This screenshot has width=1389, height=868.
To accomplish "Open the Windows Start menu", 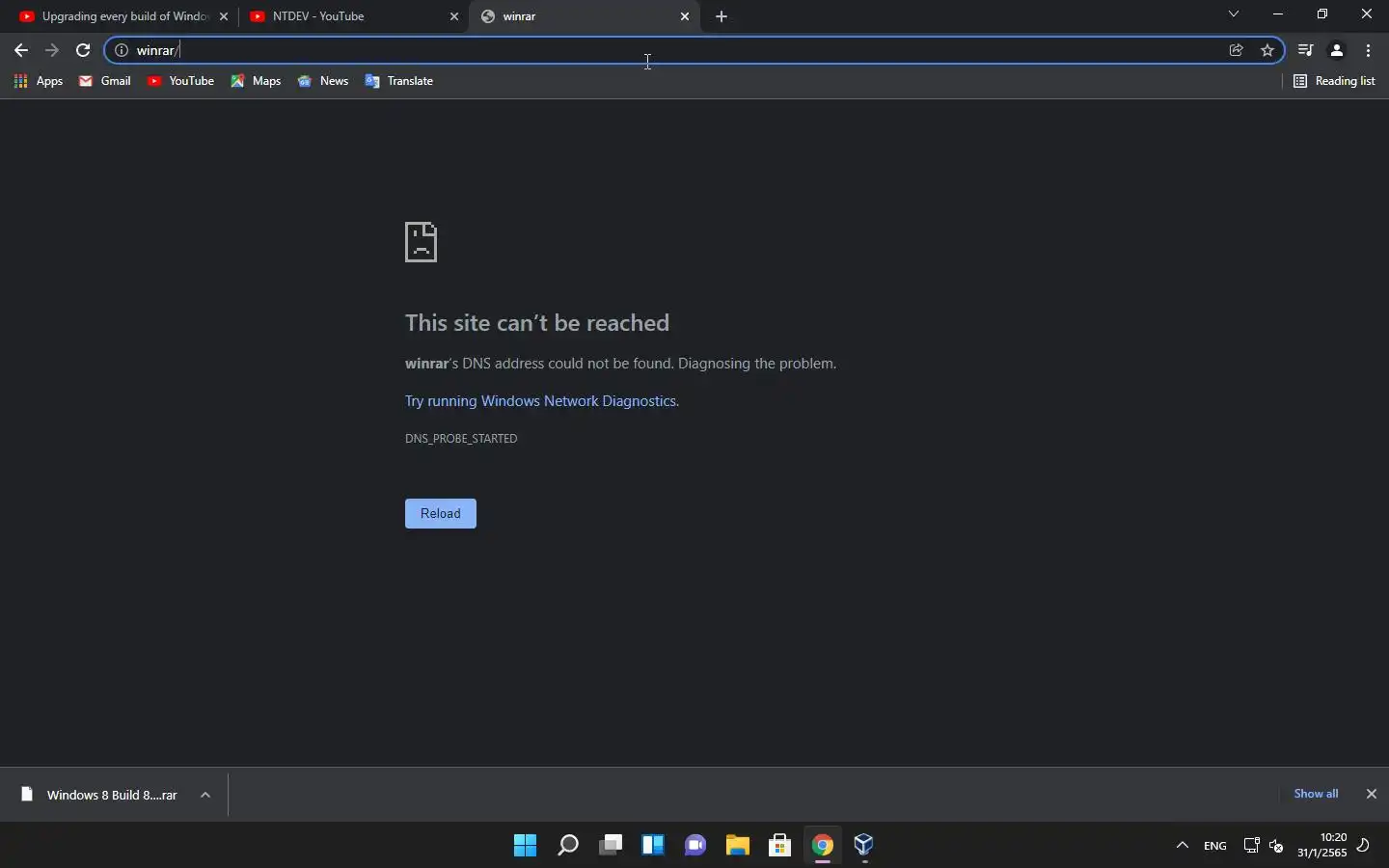I will point(526,847).
